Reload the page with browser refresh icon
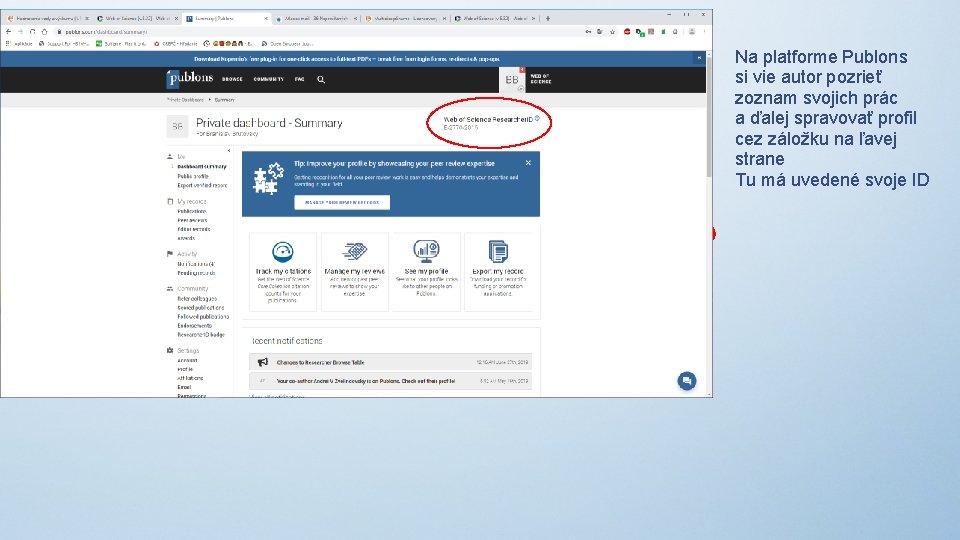 tap(32, 32)
